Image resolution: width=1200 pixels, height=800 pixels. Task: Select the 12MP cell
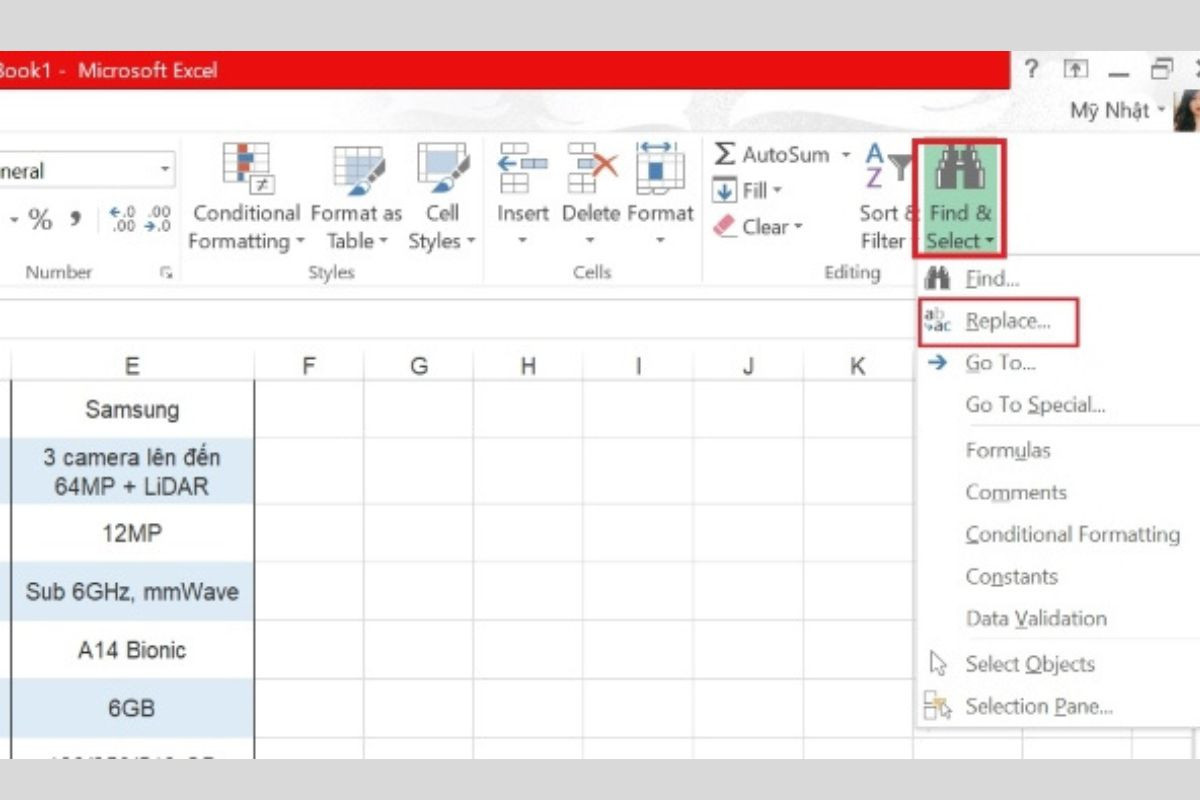click(132, 533)
